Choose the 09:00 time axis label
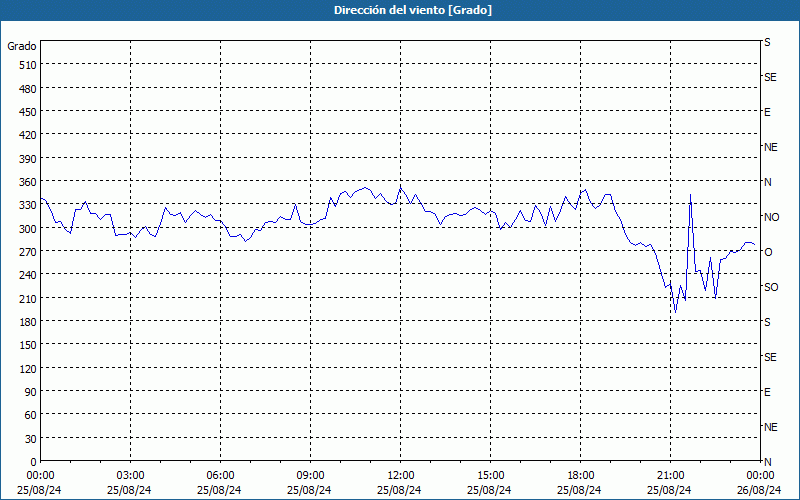Viewport: 800px width, 500px height. (310, 476)
